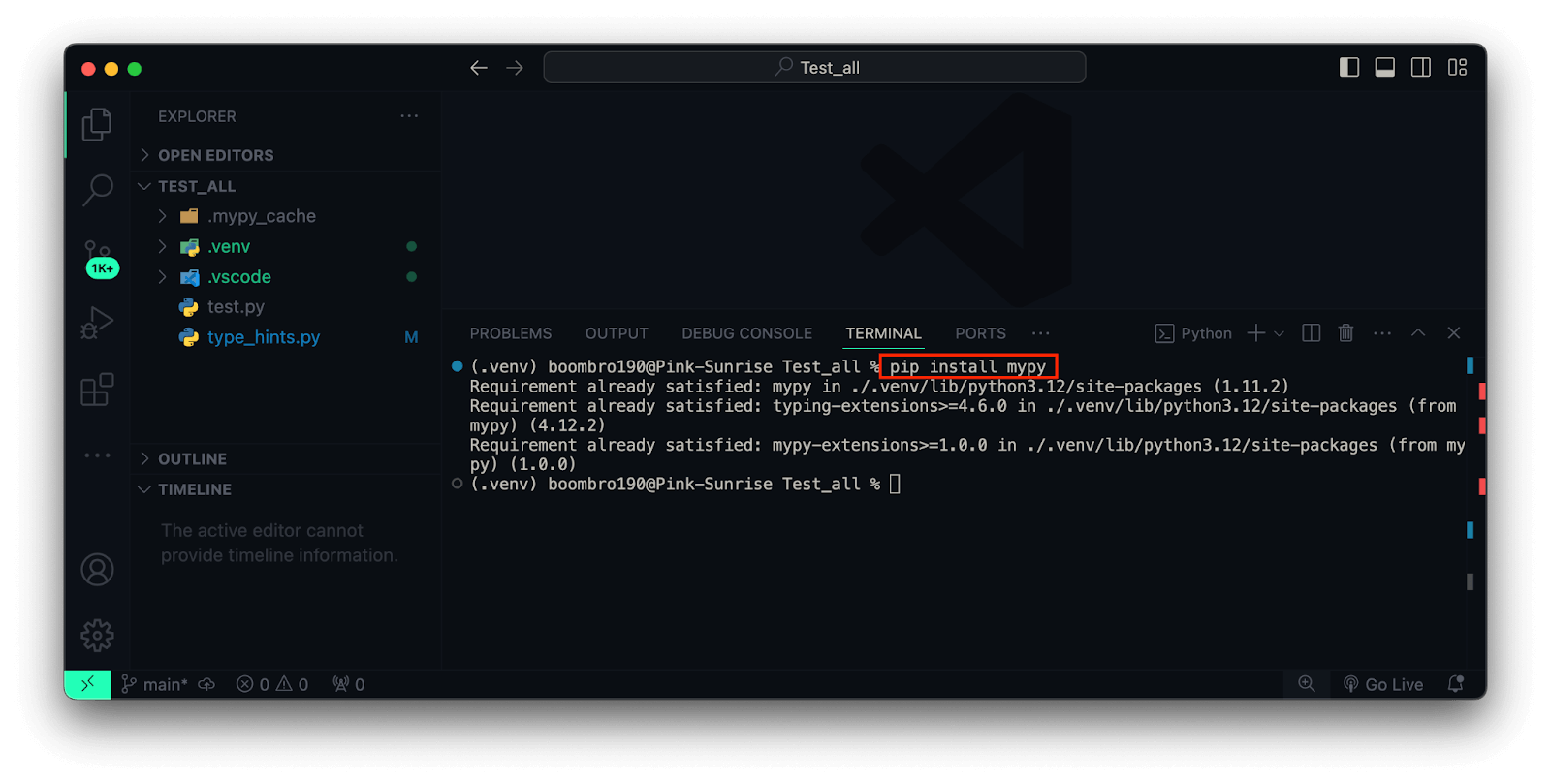Open terminal panel more actions ellipsis
The image size is (1551, 784).
(1382, 332)
